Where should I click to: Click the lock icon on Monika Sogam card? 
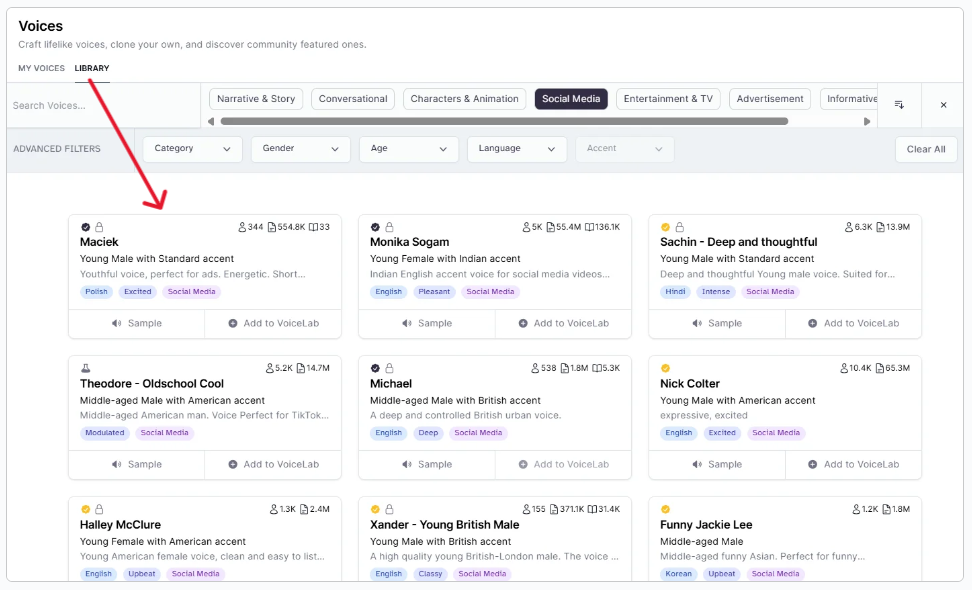click(x=389, y=227)
